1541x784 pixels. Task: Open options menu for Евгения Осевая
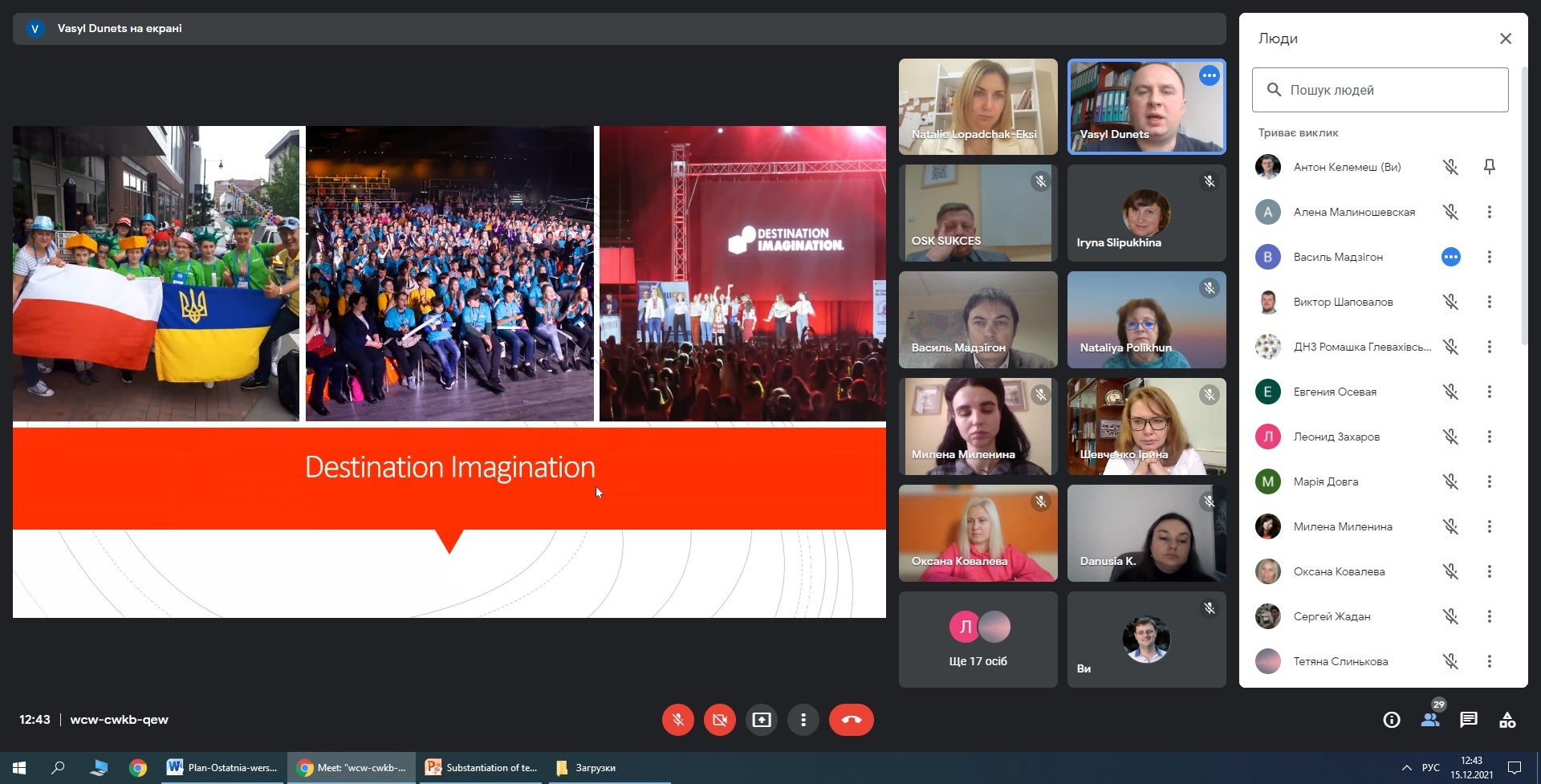click(x=1490, y=392)
